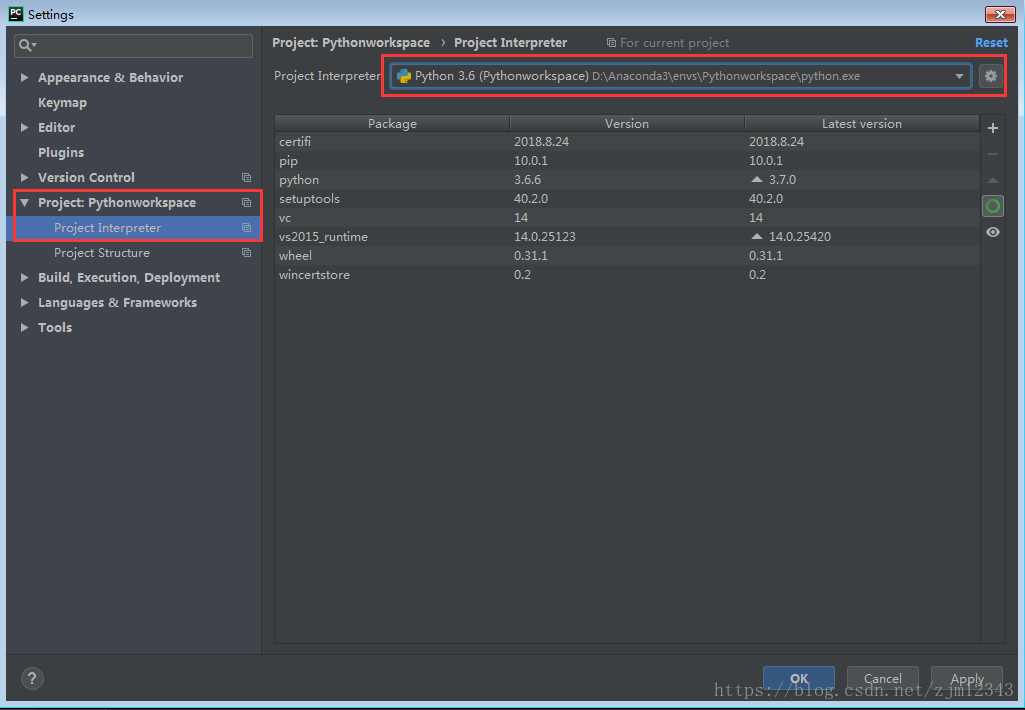Select the wheel package row
Screen dimensions: 1025x710
coord(627,255)
